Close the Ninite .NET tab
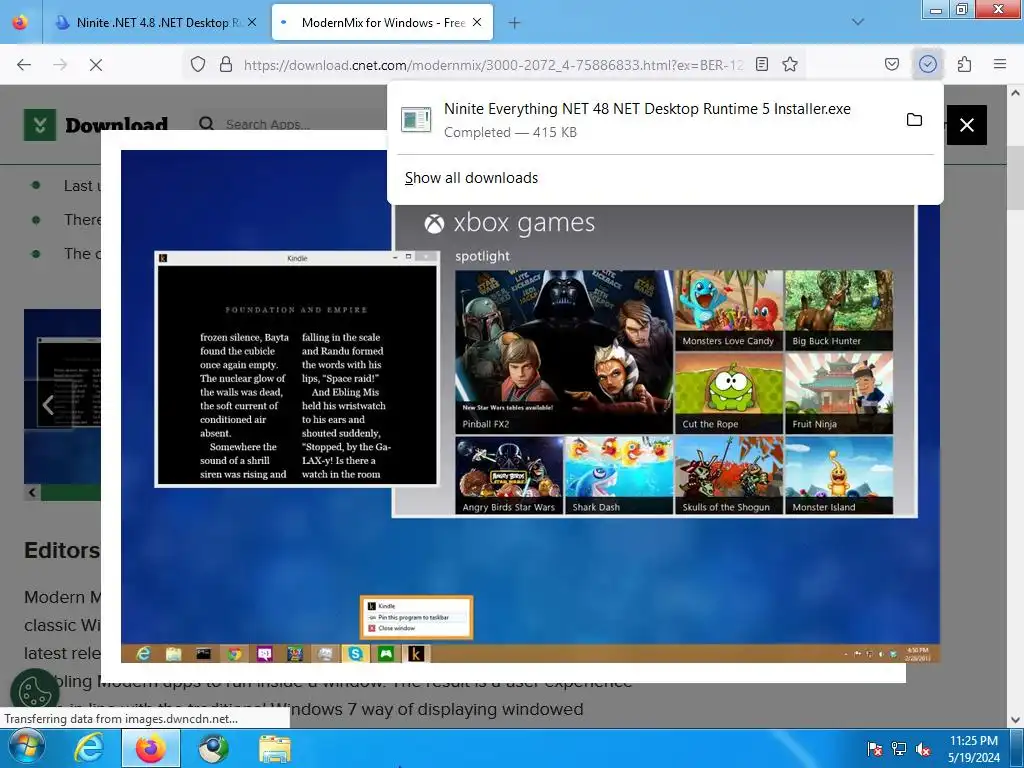Image resolution: width=1024 pixels, height=768 pixels. click(252, 22)
